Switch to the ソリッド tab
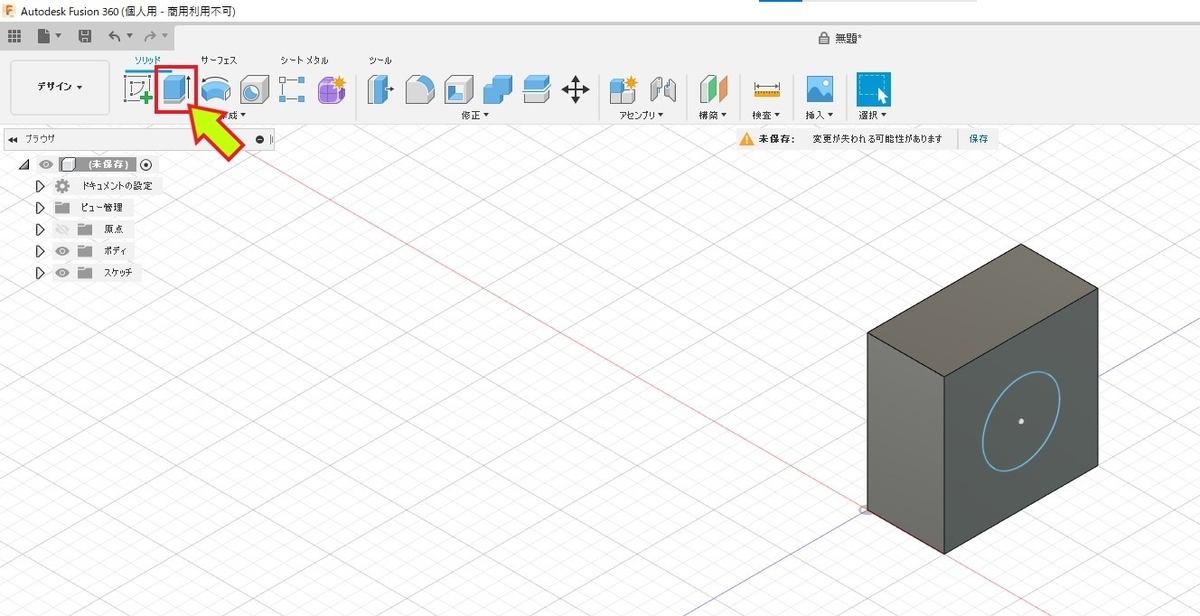The image size is (1200, 616). [147, 61]
